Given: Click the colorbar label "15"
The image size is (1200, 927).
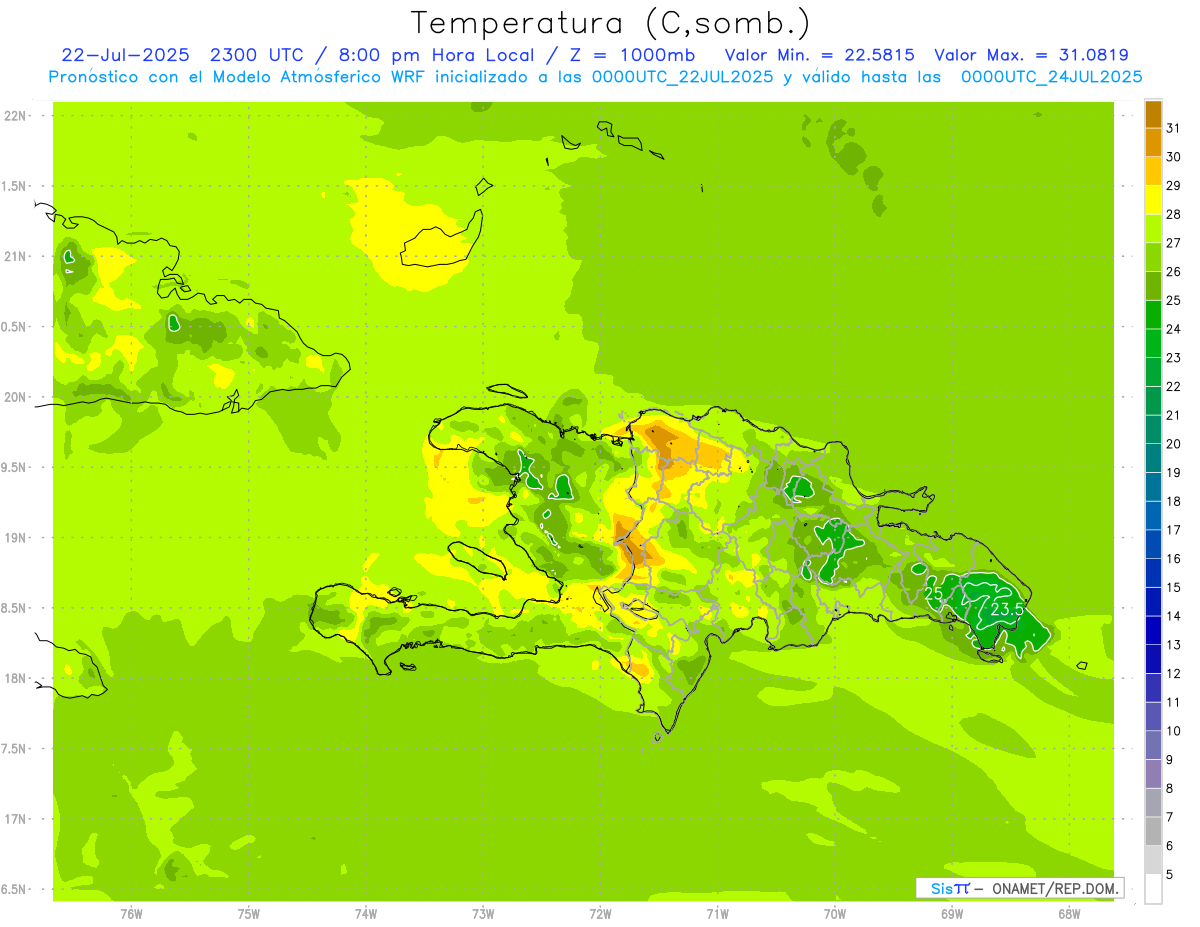Looking at the screenshot, I should pyautogui.click(x=1174, y=587).
